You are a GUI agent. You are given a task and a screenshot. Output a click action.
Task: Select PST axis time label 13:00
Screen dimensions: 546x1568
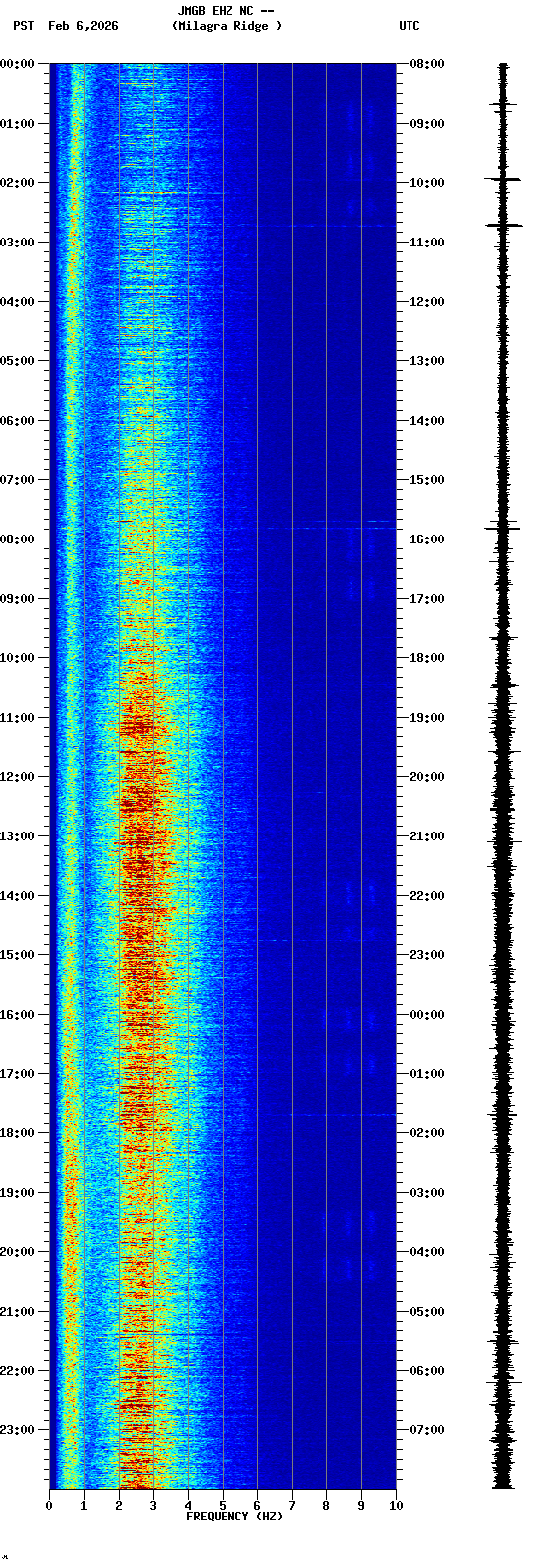coord(17,836)
